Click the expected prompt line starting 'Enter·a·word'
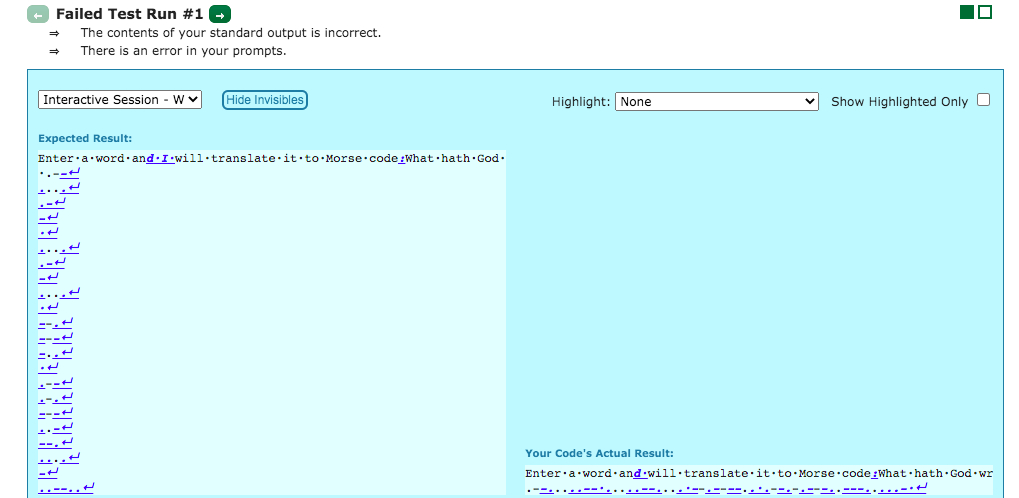Screen dimensions: 1019x498 click(x=272, y=159)
